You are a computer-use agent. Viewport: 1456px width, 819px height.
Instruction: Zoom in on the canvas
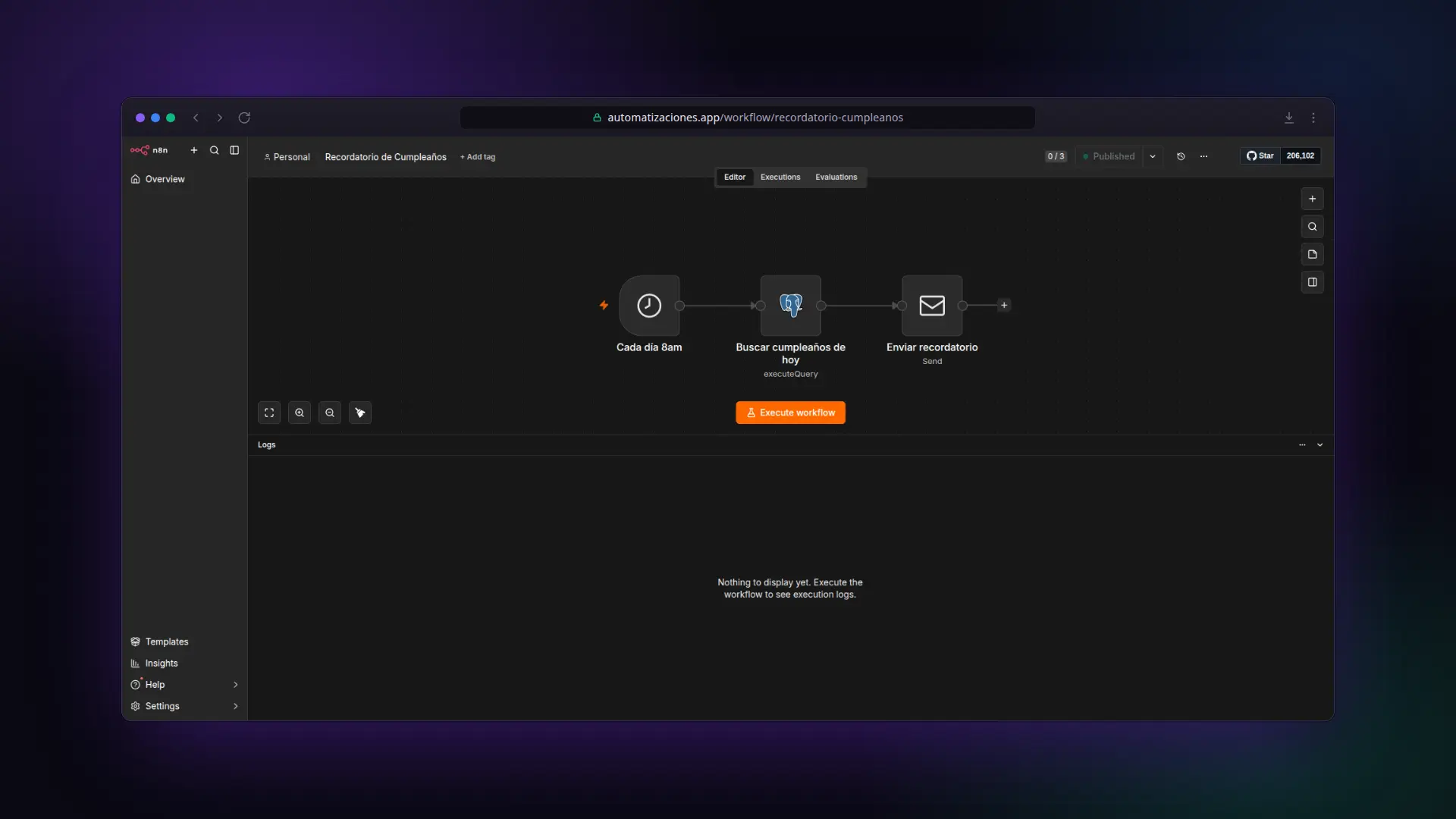pyautogui.click(x=300, y=413)
